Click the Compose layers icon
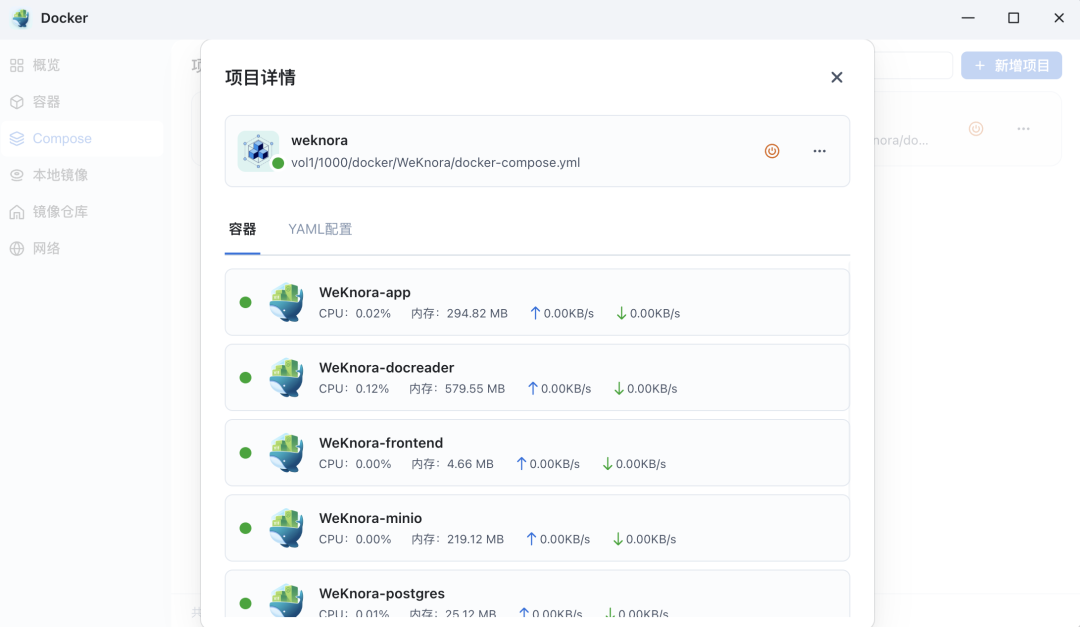Screen dimensions: 1080x627 17,138
